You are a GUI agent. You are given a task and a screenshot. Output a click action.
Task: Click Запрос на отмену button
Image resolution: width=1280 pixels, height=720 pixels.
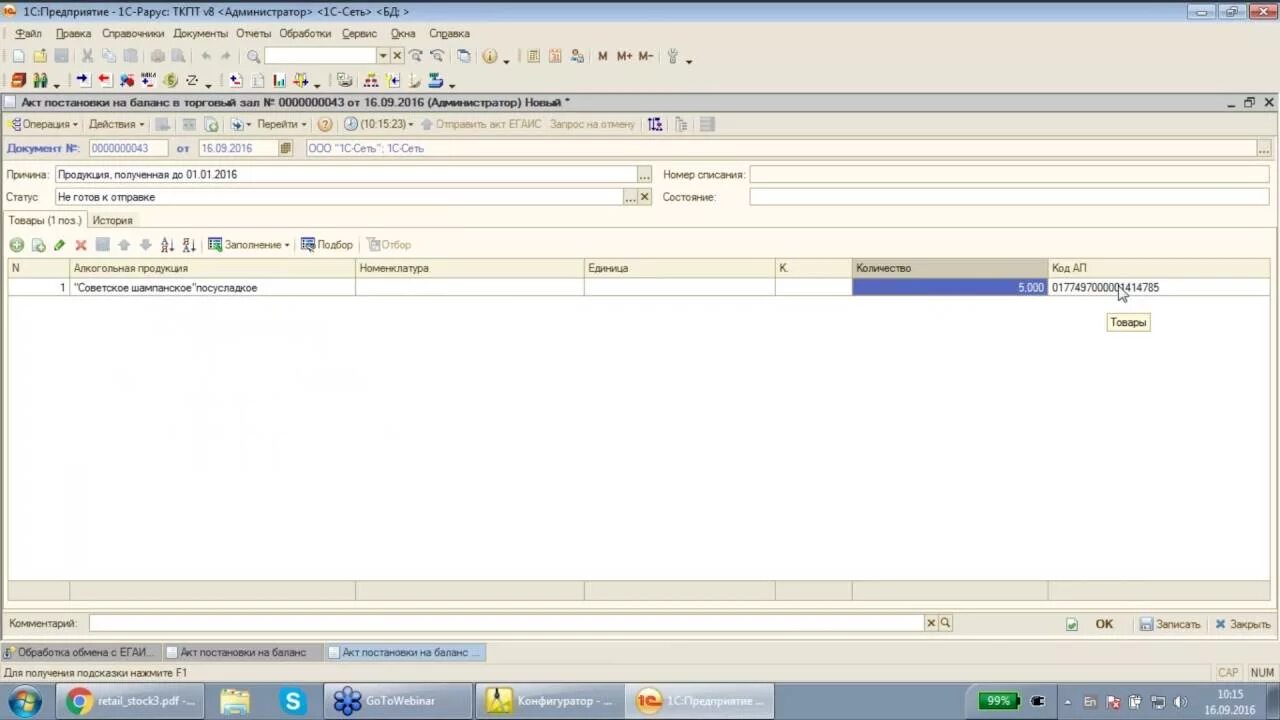point(592,124)
